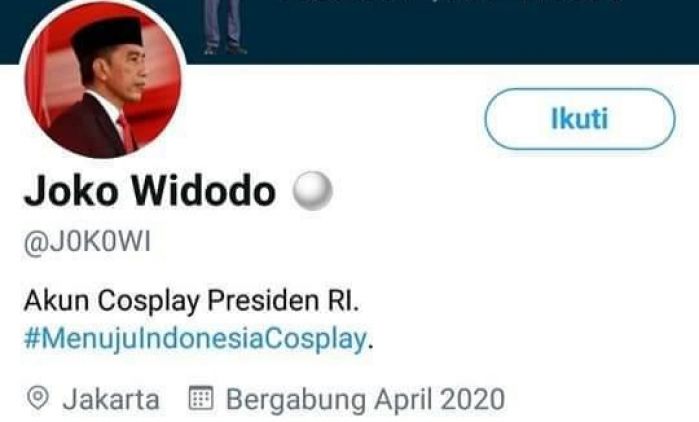
Task: Click the calendar icon before Bergabung
Action: (201, 398)
